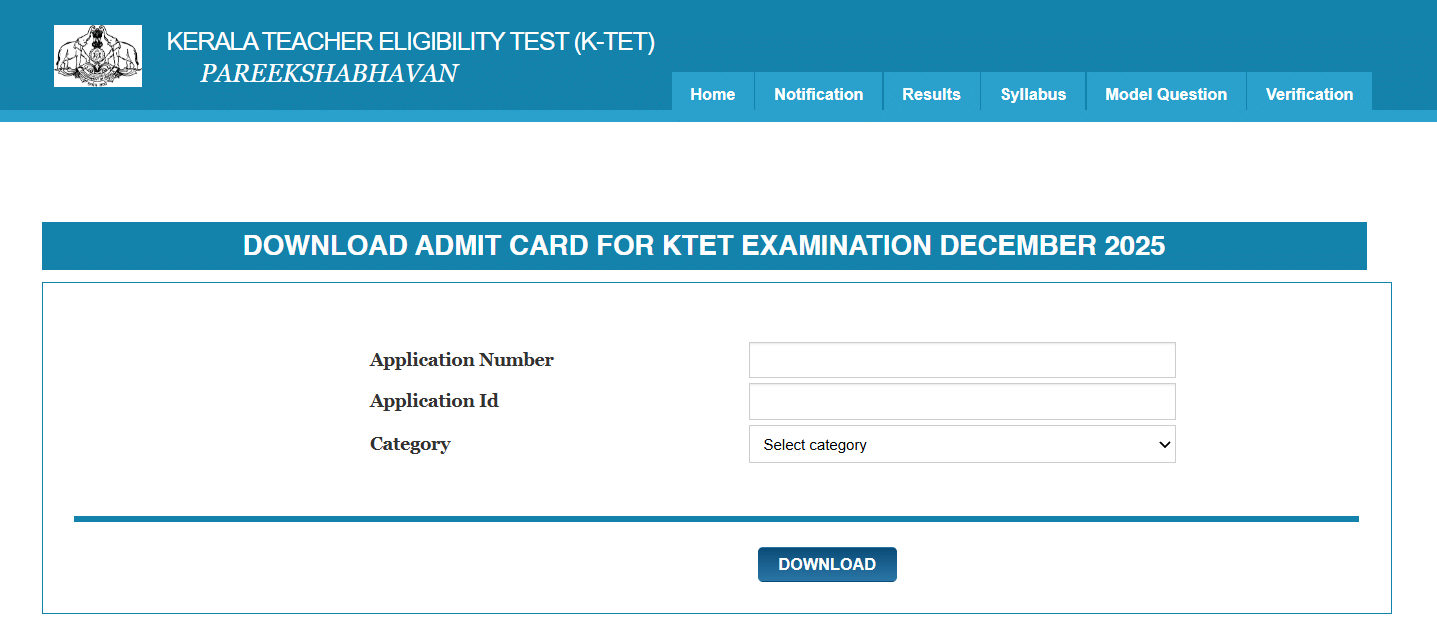
Task: Expand the category selection list
Action: pos(960,444)
